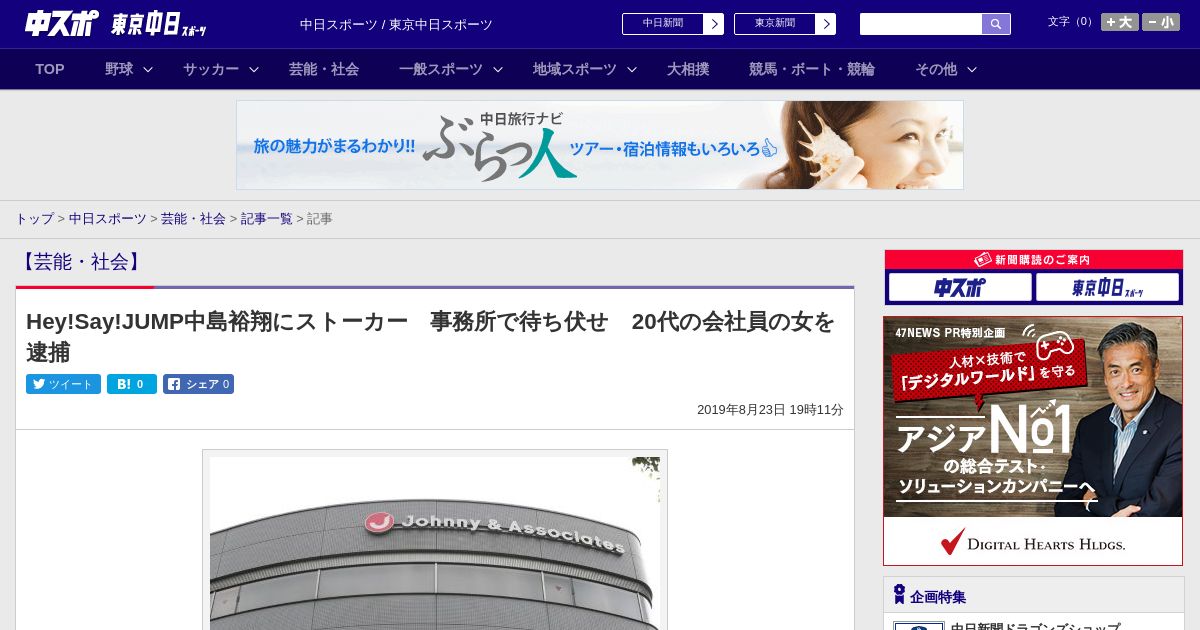
Task: Click the 新聞購読のご案内 header
Action: [x=1033, y=260]
